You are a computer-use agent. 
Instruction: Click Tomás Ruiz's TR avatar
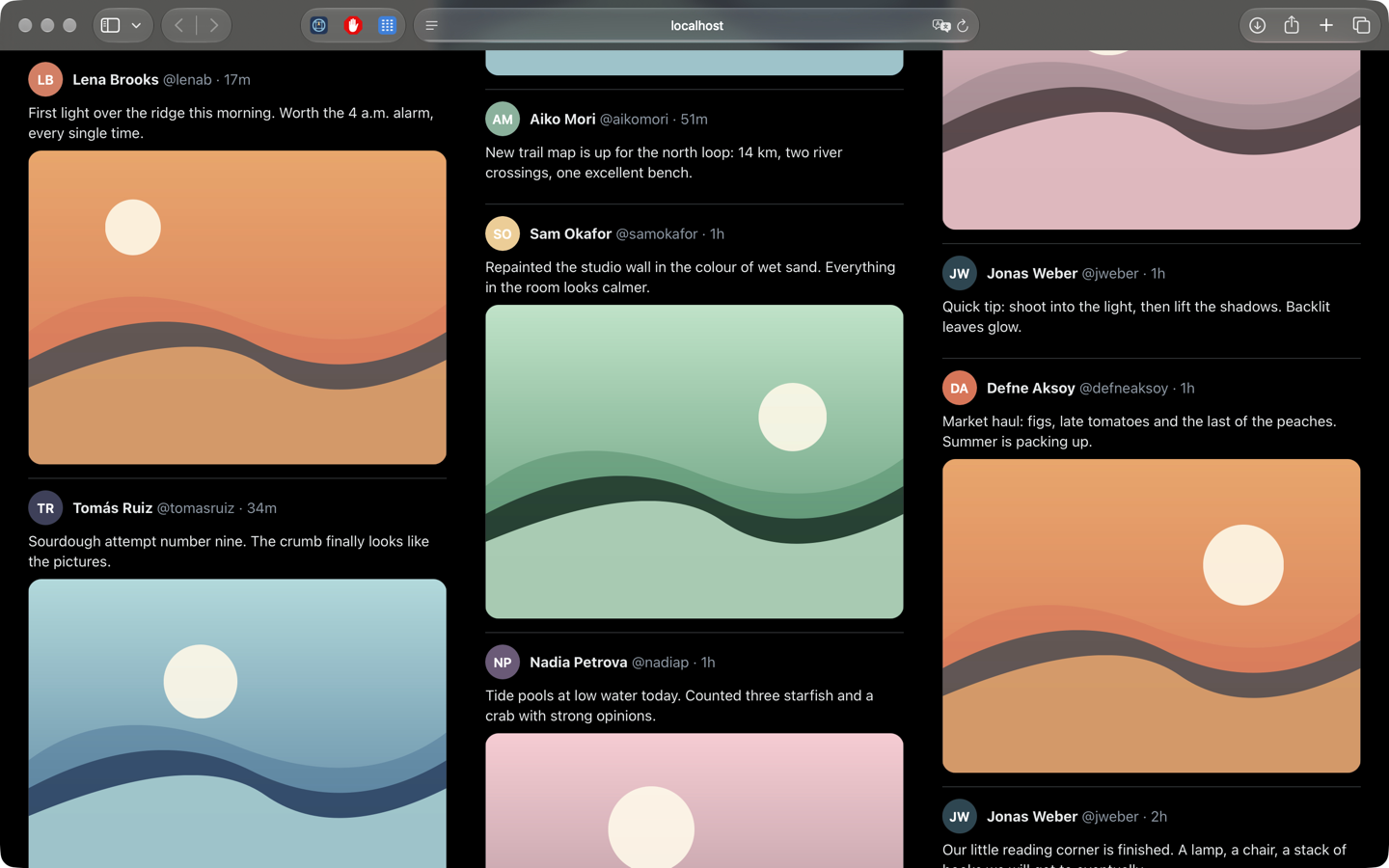point(45,508)
